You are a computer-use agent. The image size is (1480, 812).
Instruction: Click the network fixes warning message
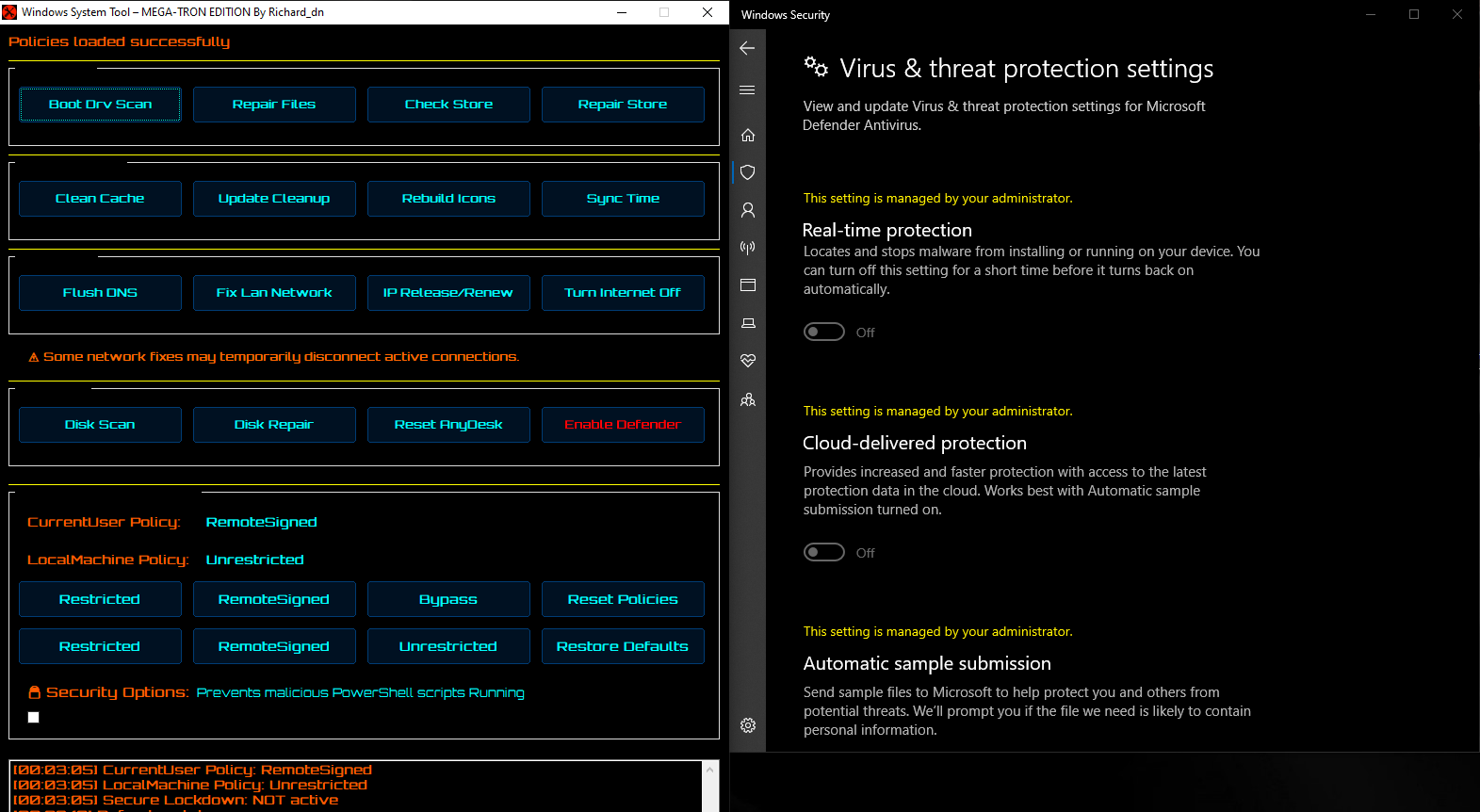(274, 357)
